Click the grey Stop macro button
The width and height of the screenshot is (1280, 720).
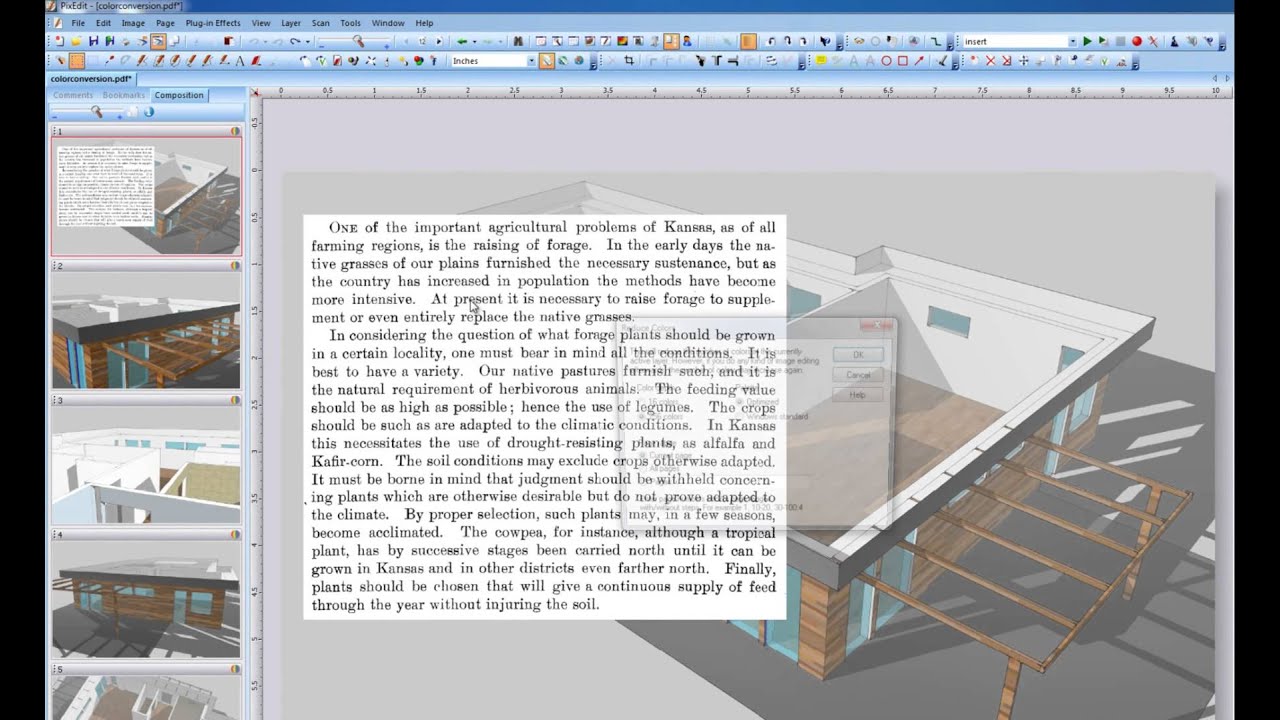1121,41
